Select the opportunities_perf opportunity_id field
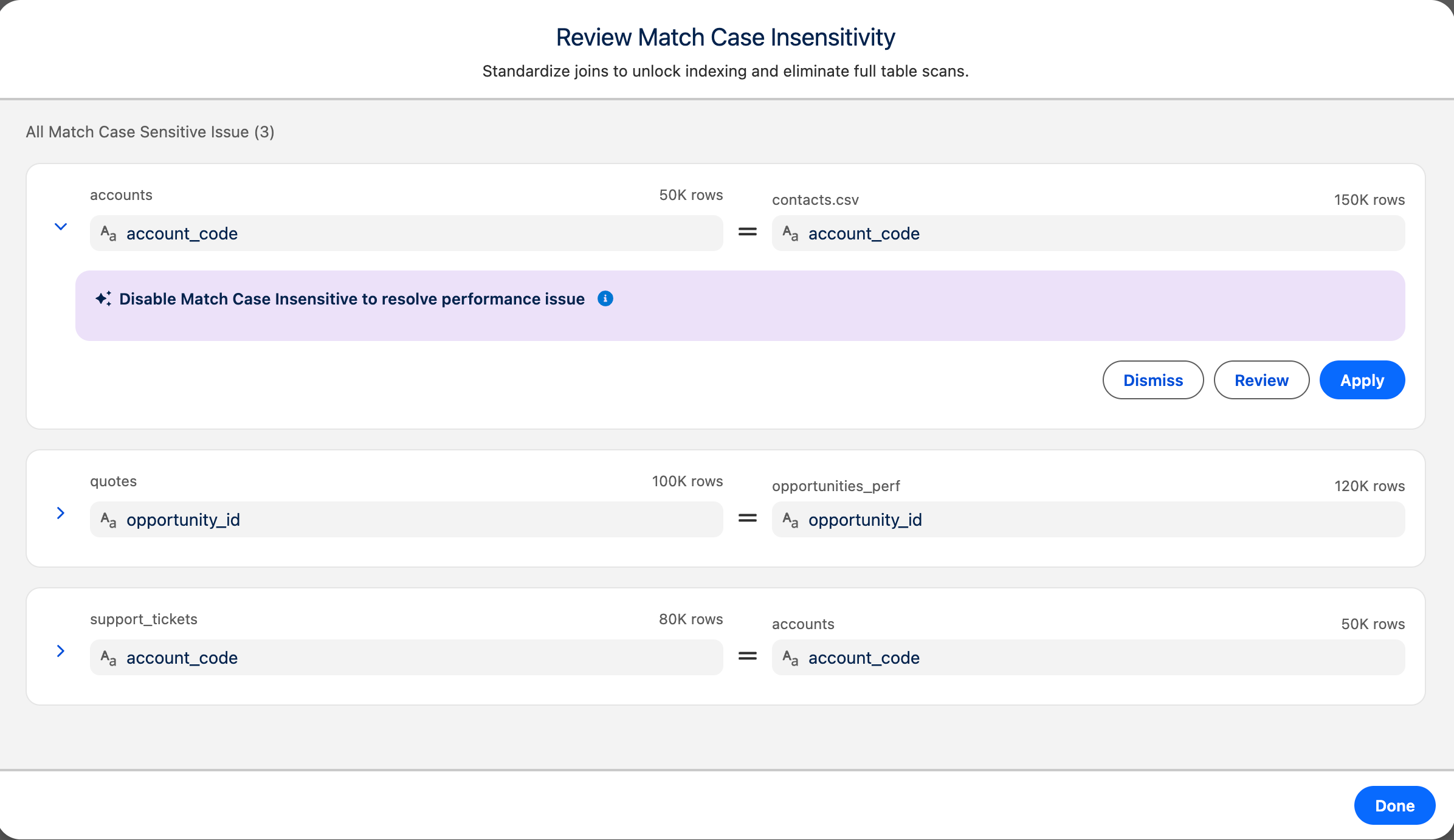The height and width of the screenshot is (840, 1454). 1088,520
